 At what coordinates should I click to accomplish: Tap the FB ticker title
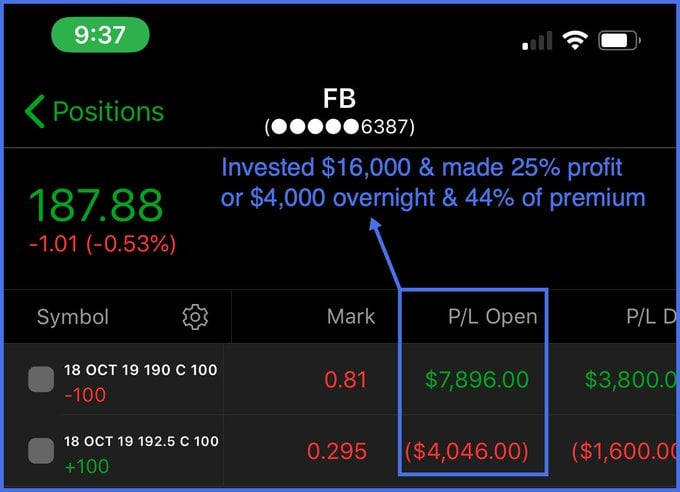point(340,98)
